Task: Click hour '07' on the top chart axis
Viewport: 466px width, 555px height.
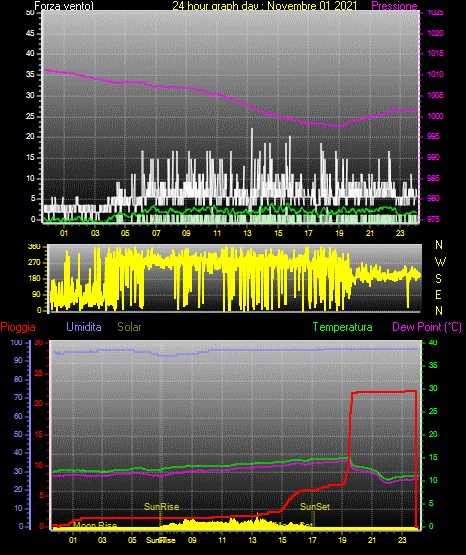Action: click(156, 233)
